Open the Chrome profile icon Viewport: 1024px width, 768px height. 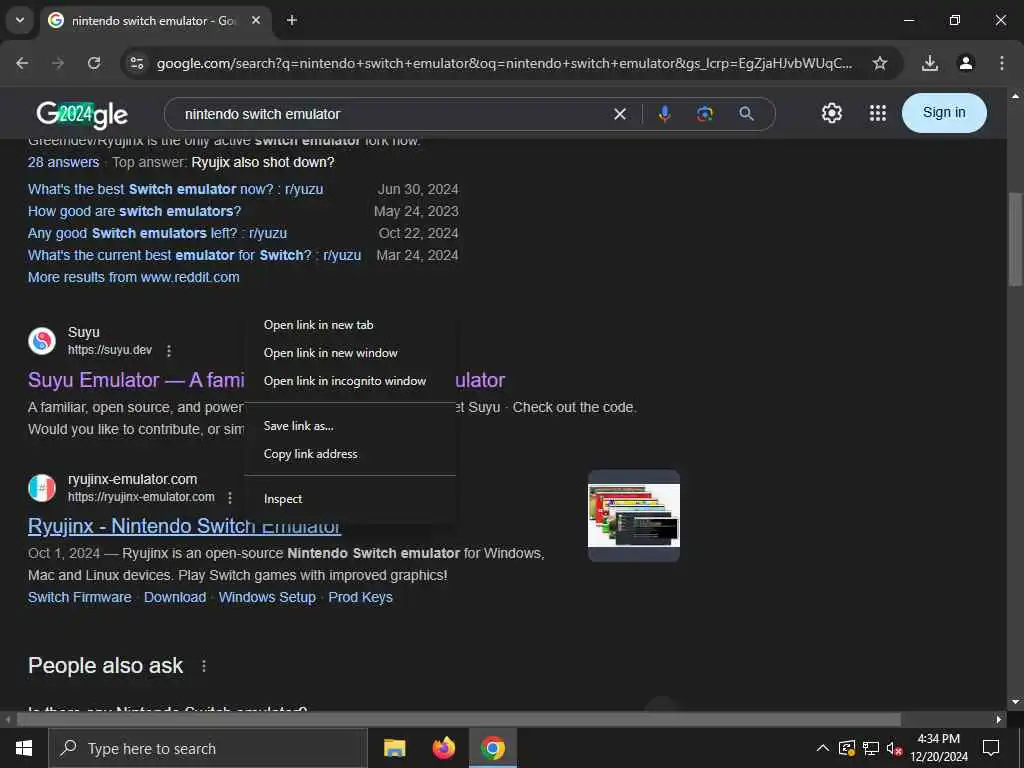click(x=966, y=63)
